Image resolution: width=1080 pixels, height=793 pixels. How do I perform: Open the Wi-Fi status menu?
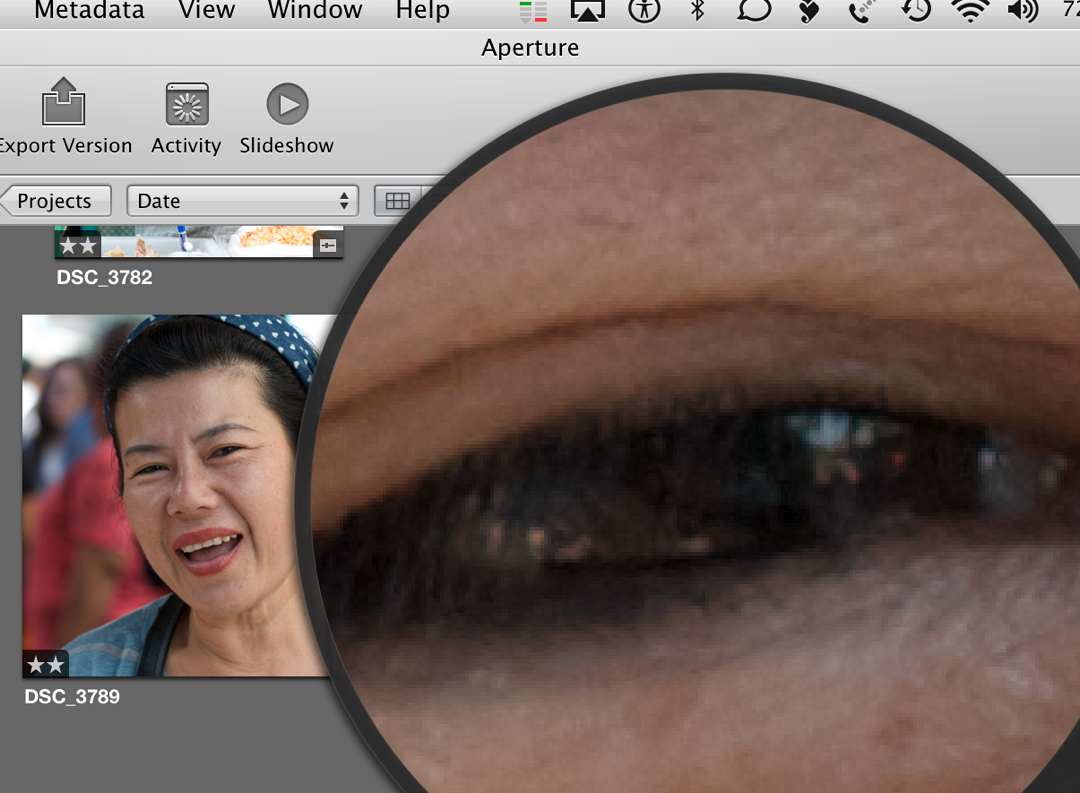[x=970, y=10]
